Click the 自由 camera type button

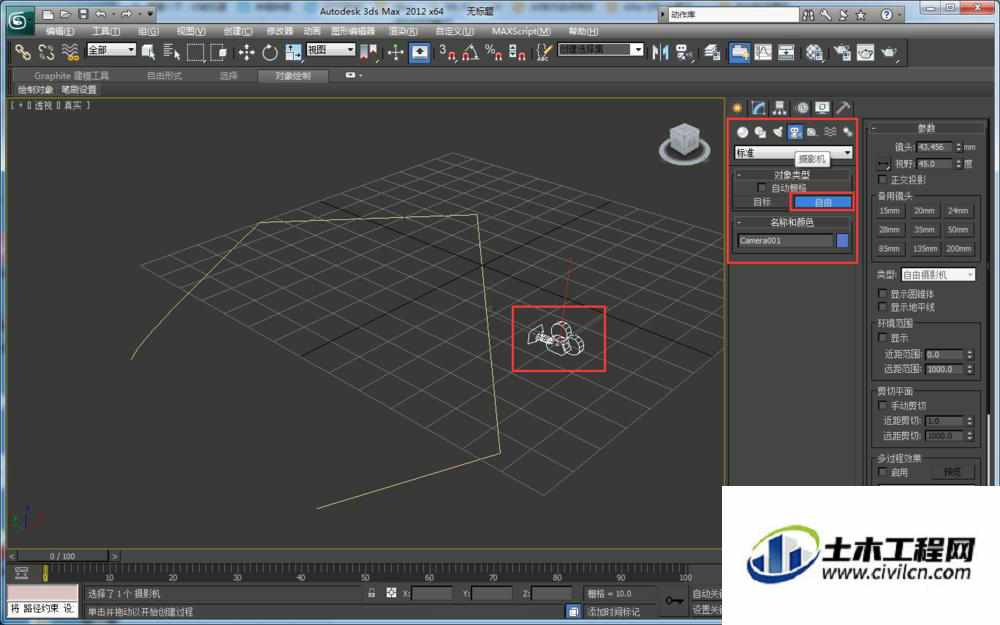pyautogui.click(x=823, y=202)
